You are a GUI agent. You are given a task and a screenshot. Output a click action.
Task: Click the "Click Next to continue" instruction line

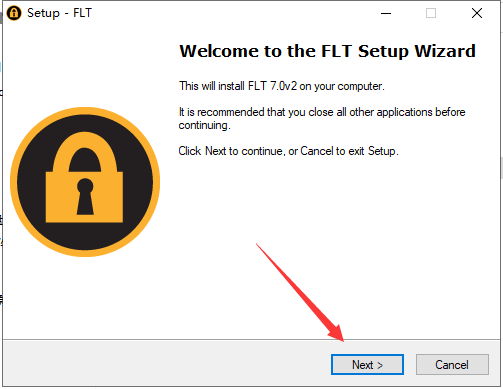coord(288,151)
